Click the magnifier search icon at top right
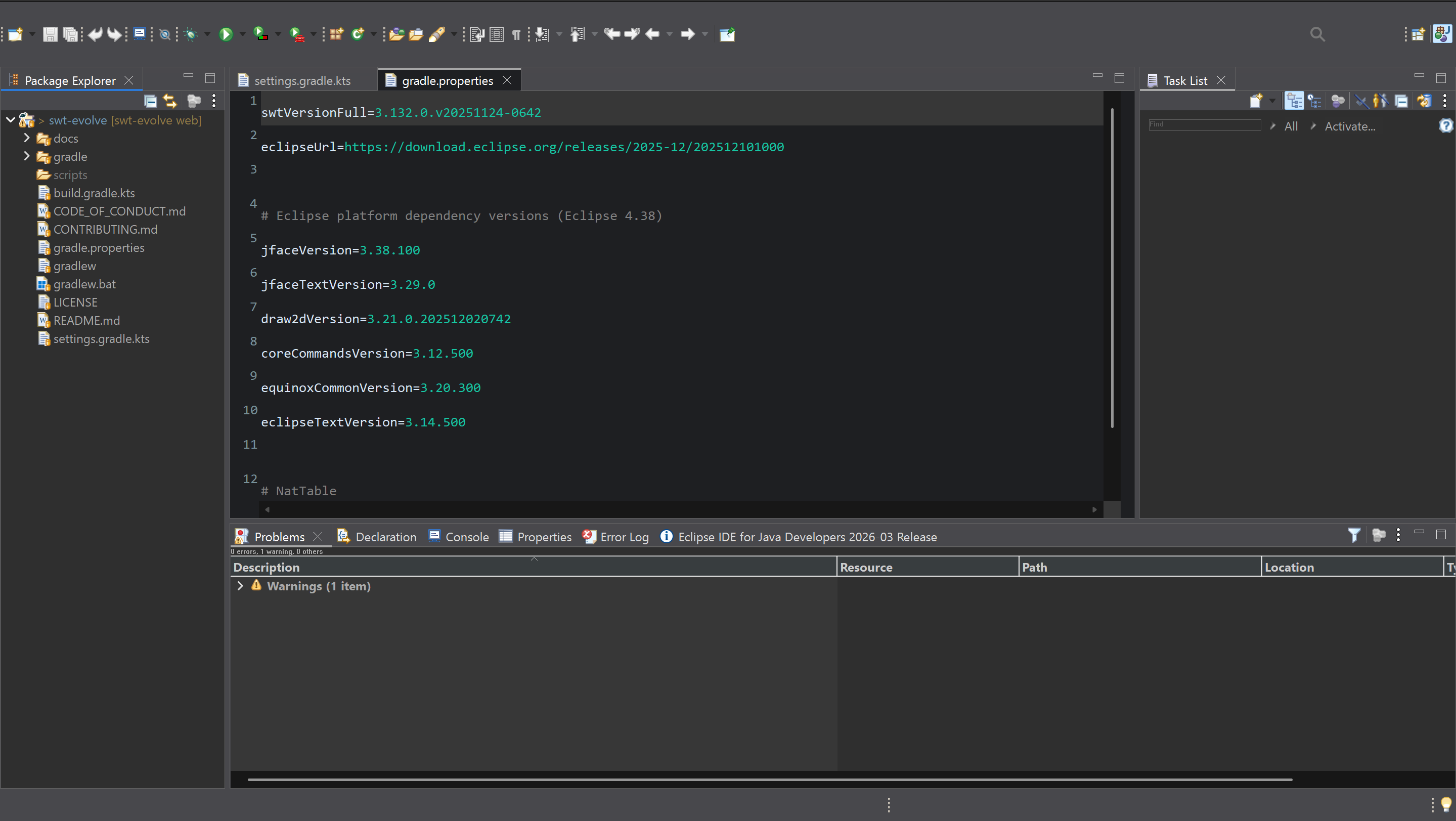Viewport: 1456px width, 821px height. (1317, 34)
